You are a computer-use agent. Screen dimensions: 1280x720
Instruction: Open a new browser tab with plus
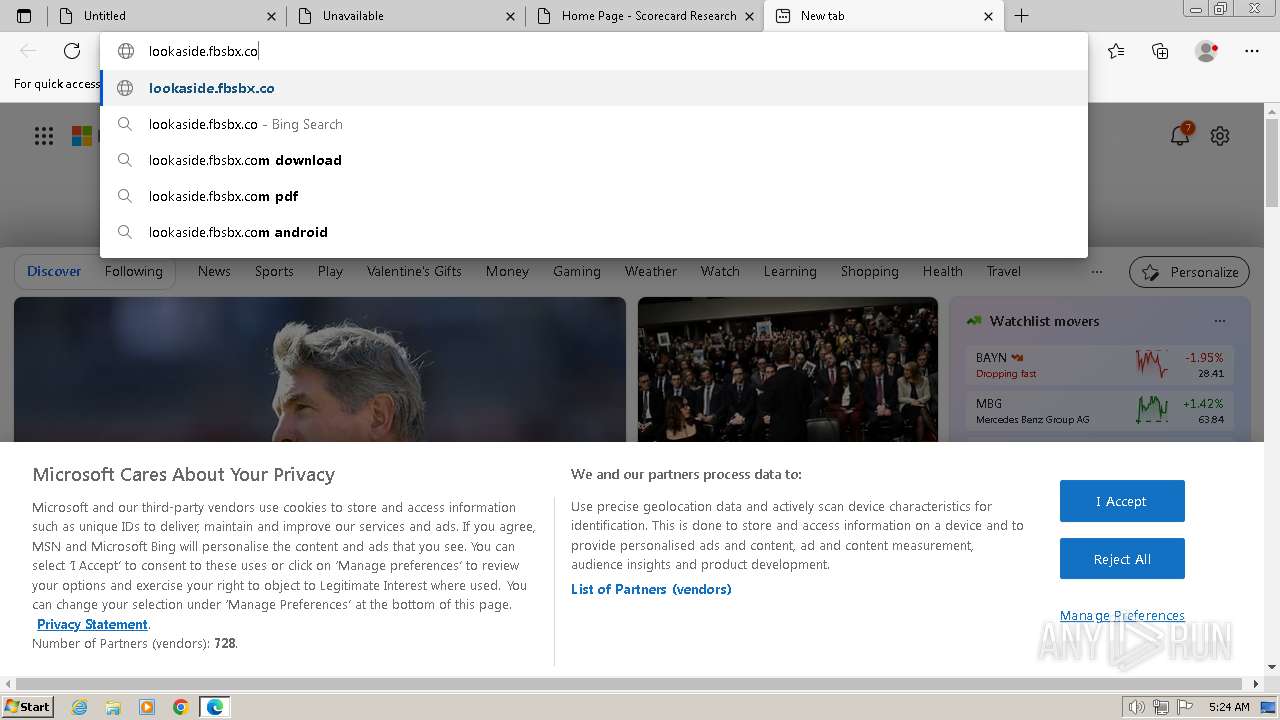point(1021,16)
